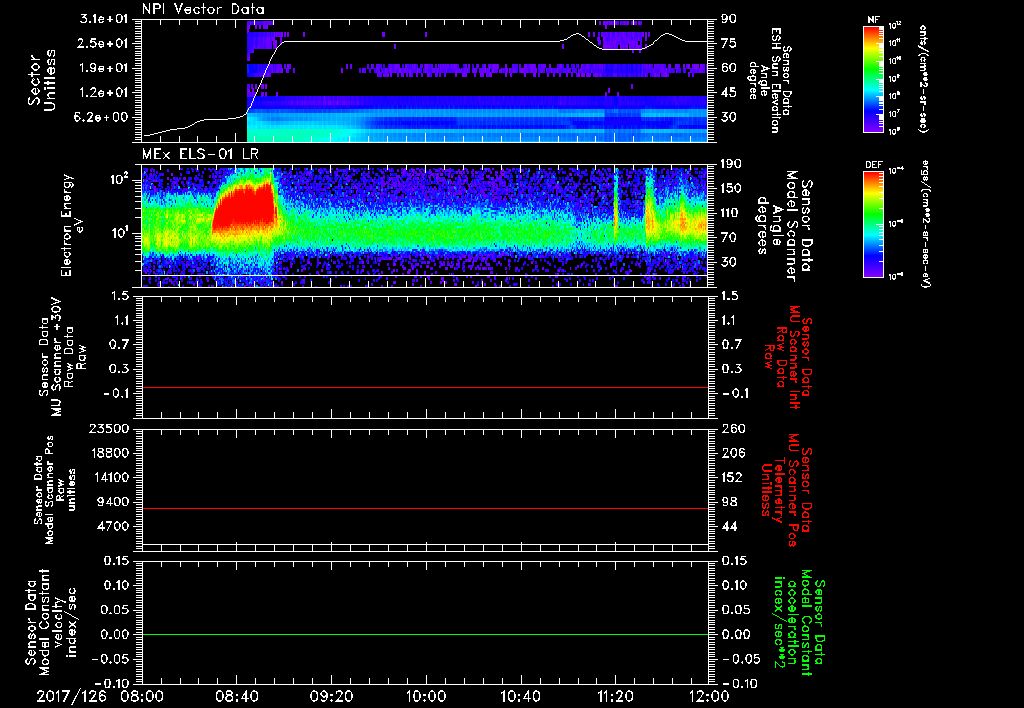Click the '75' sun elevation tick
Screen dimensions: 1024x708
click(729, 43)
